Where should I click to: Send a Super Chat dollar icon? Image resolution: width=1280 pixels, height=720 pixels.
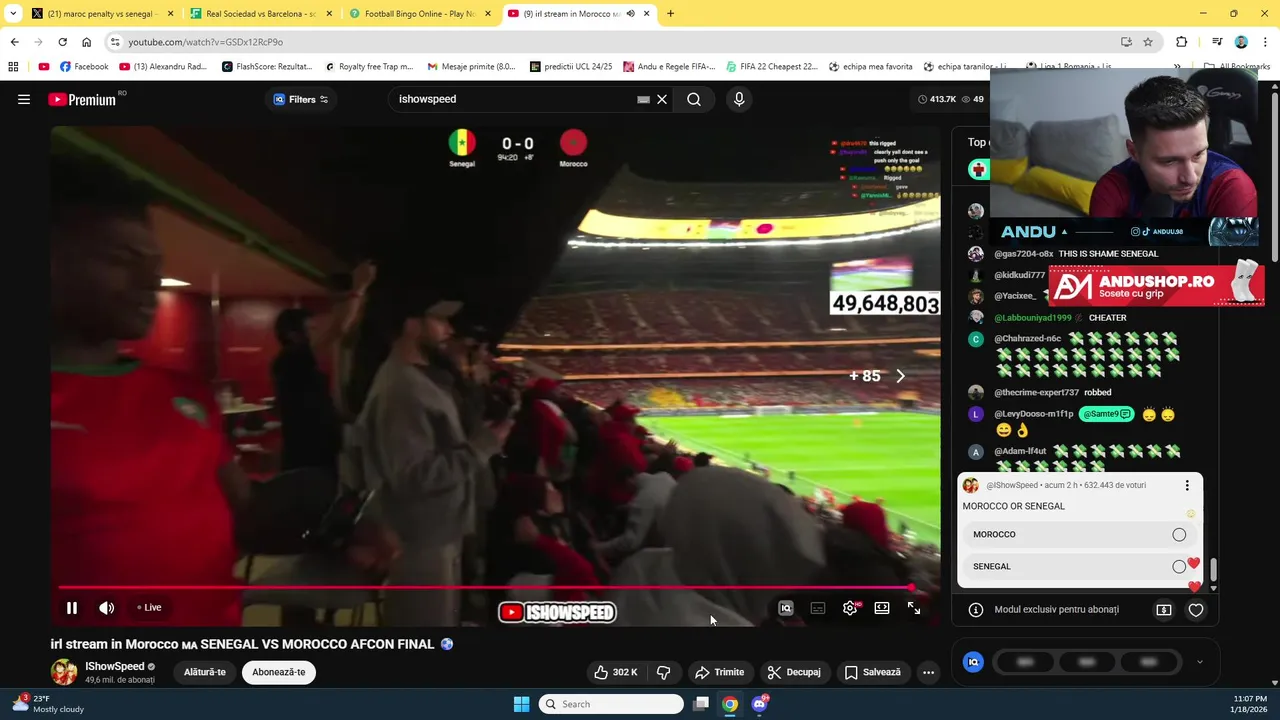point(1164,610)
